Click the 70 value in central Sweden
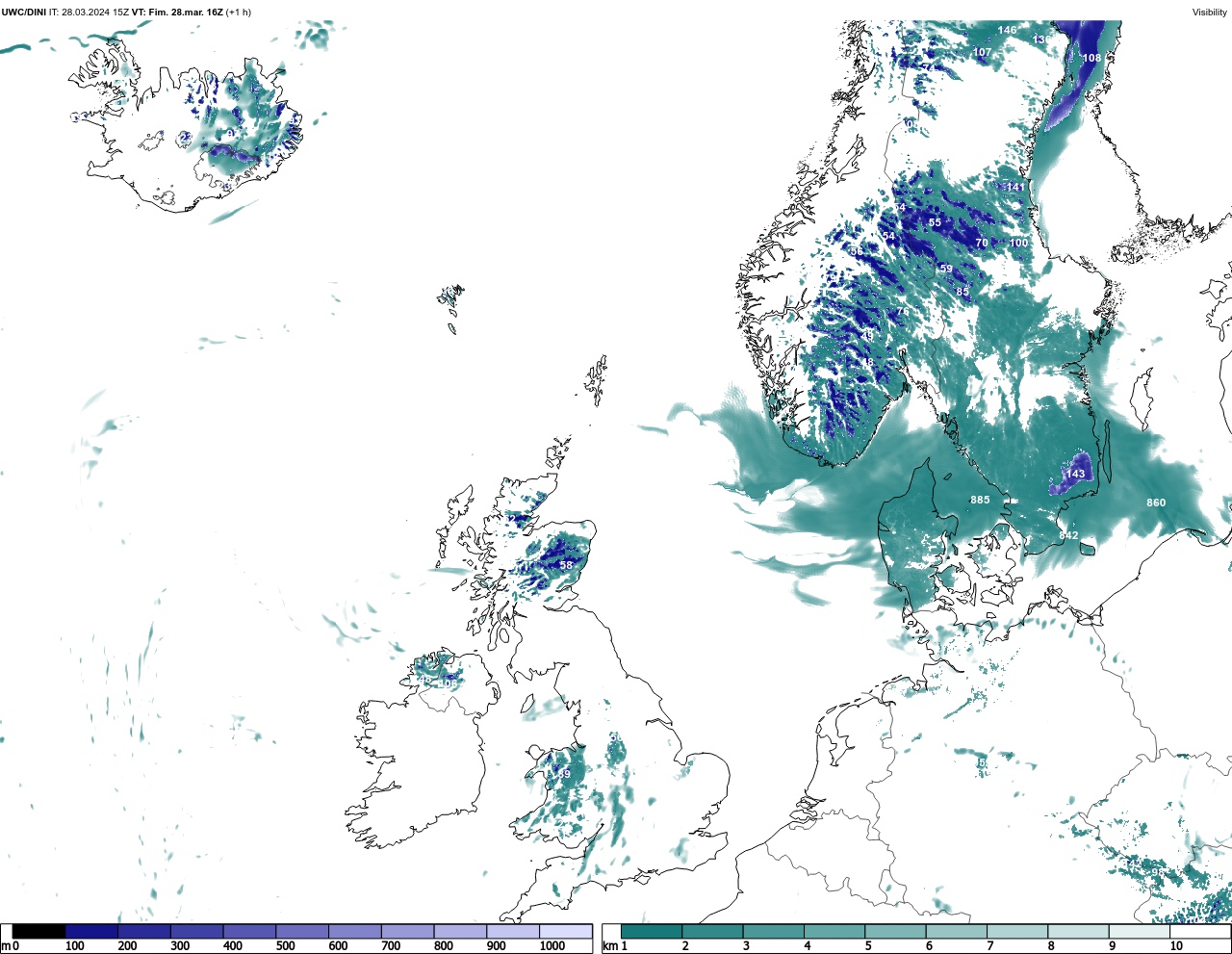The image size is (1232, 954). pyautogui.click(x=982, y=243)
